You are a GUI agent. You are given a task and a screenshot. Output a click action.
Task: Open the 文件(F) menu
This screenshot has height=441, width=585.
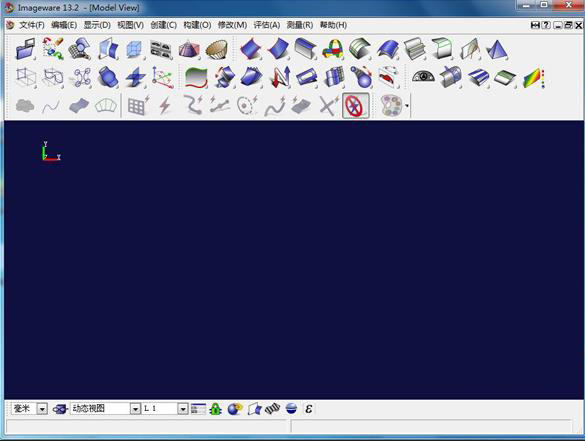[32, 25]
